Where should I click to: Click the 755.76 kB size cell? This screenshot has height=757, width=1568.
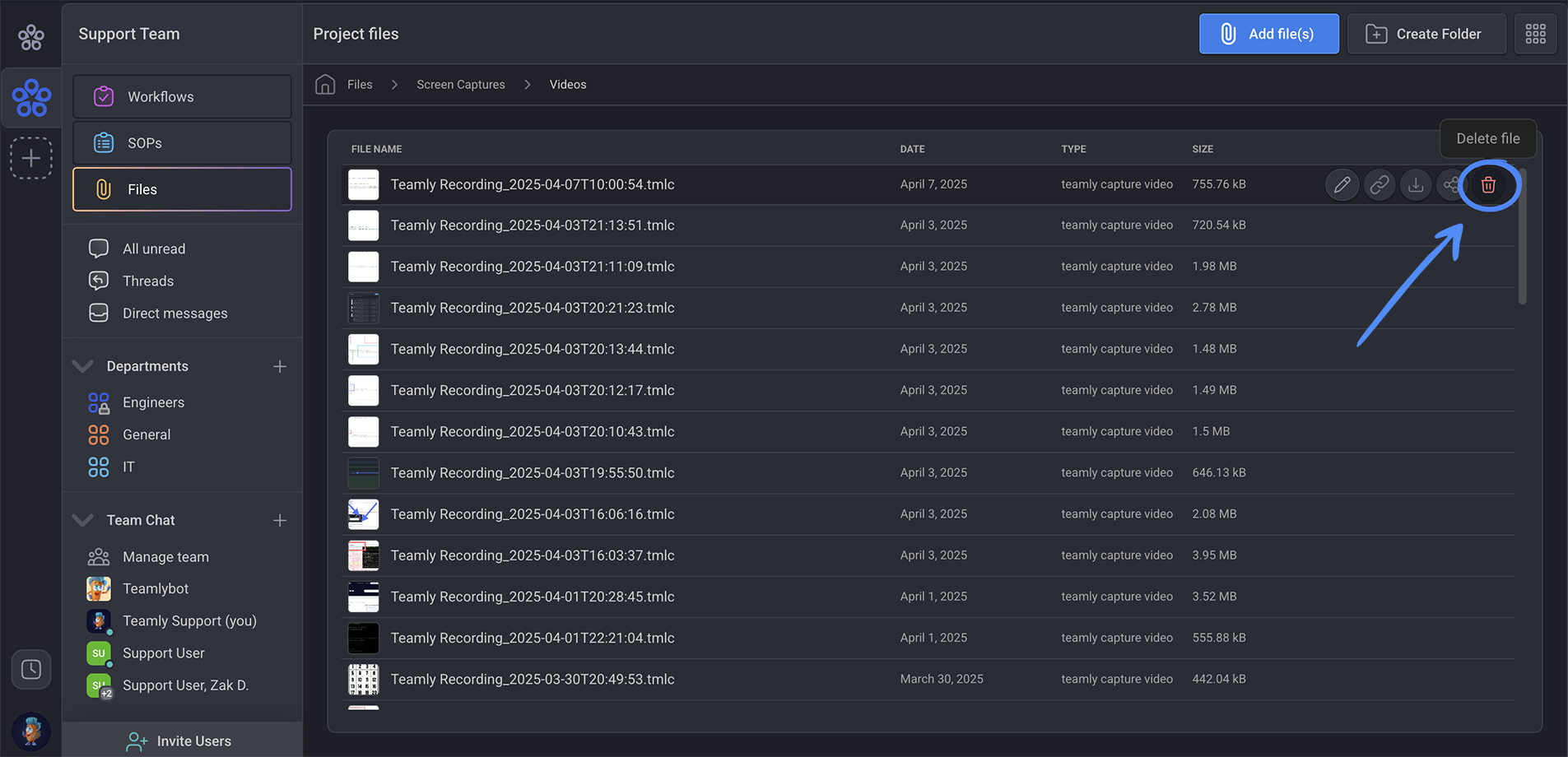[x=1219, y=184]
